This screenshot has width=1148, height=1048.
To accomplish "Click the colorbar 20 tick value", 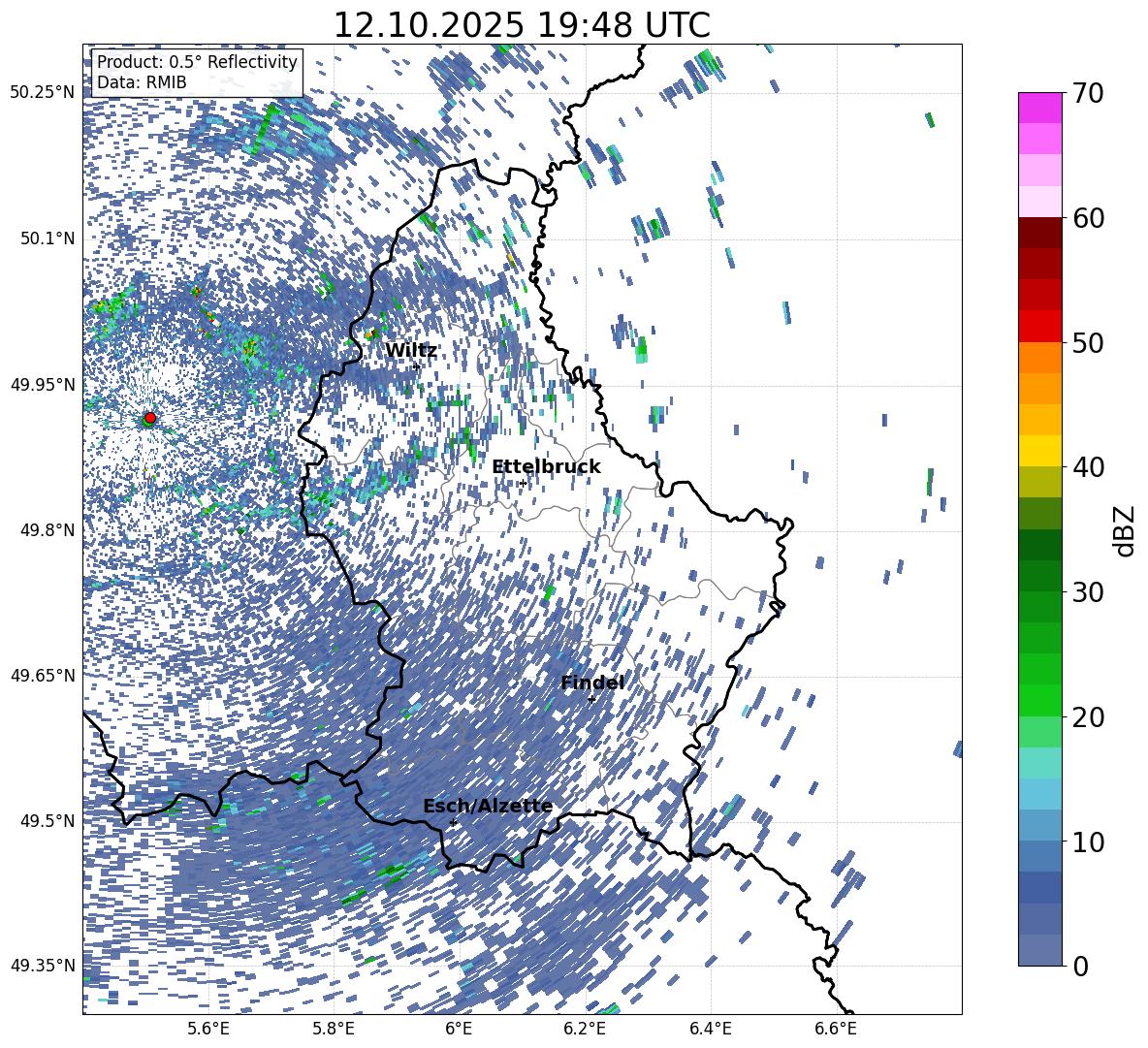I will tap(1087, 716).
